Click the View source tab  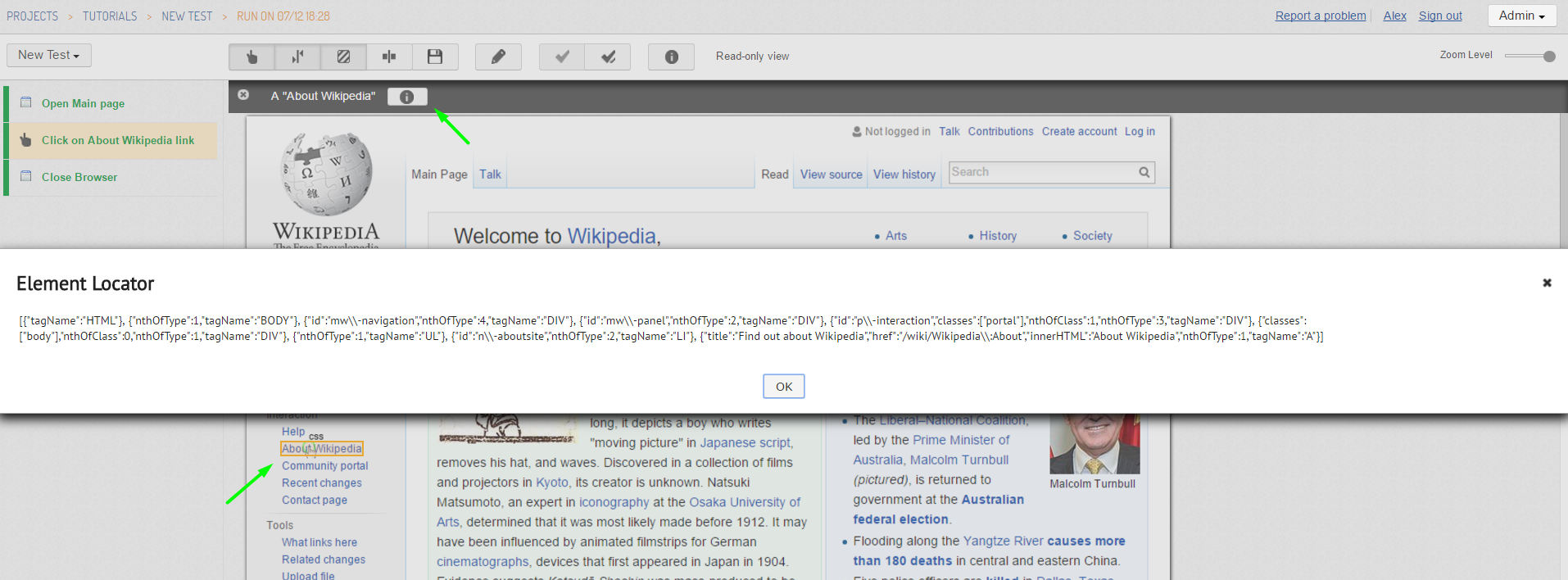831,174
